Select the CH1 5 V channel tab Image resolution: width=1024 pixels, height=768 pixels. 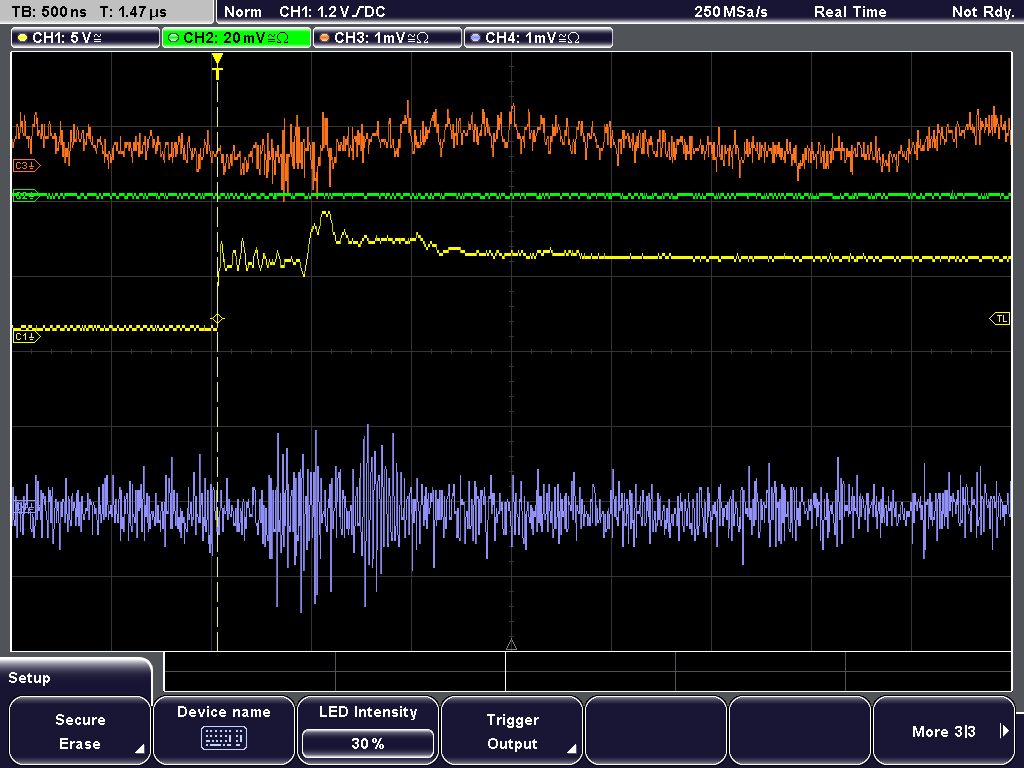(86, 38)
